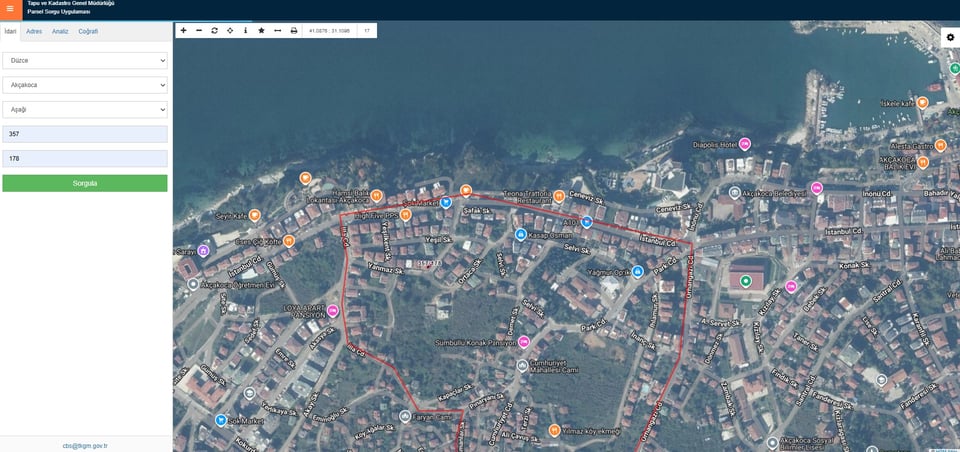Click the Alesta Gastro orange marker
Viewport: 960px width, 452px height.
(940, 146)
